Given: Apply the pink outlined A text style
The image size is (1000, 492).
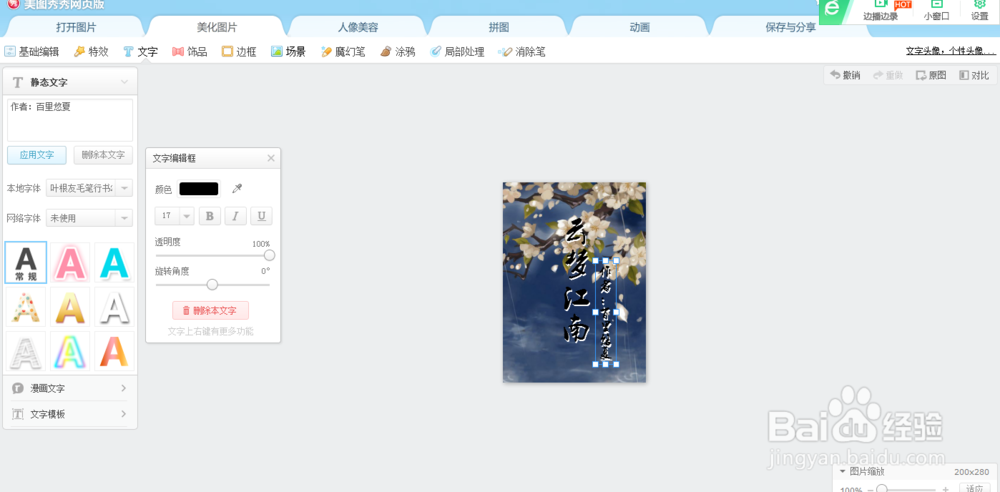Looking at the screenshot, I should click(70, 262).
